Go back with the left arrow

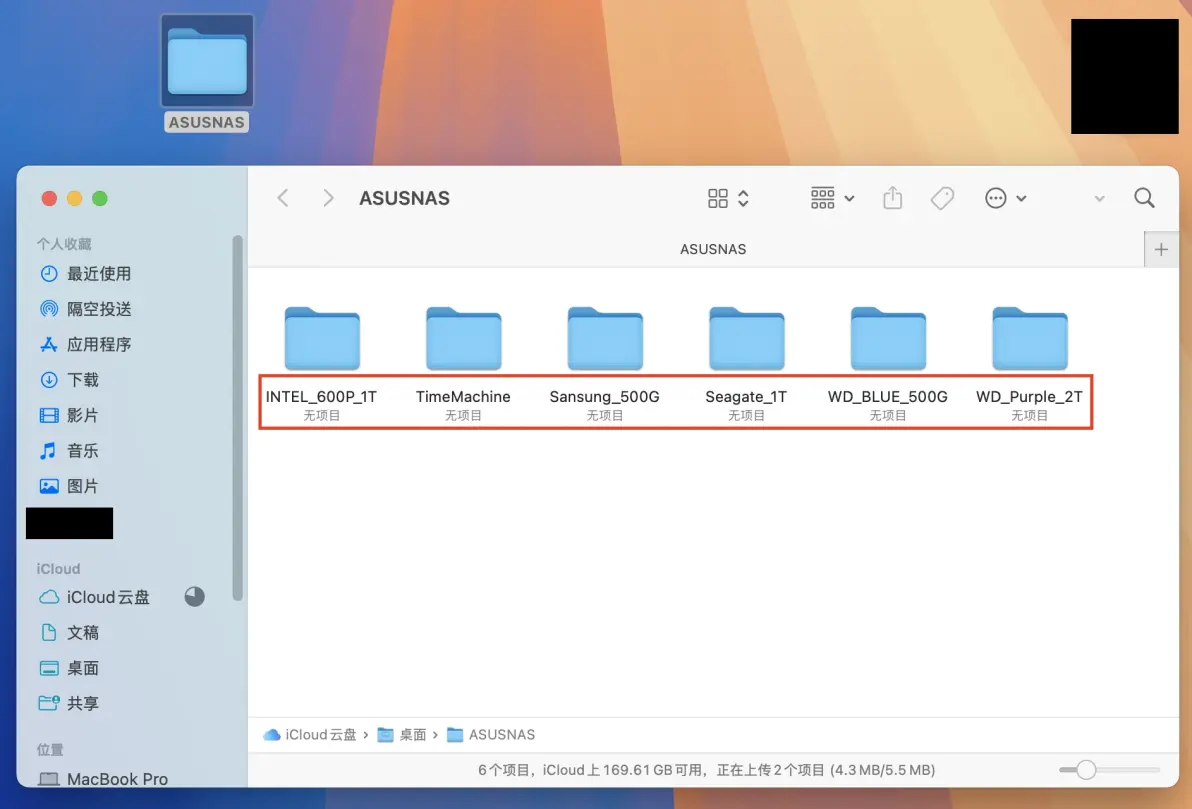[283, 198]
